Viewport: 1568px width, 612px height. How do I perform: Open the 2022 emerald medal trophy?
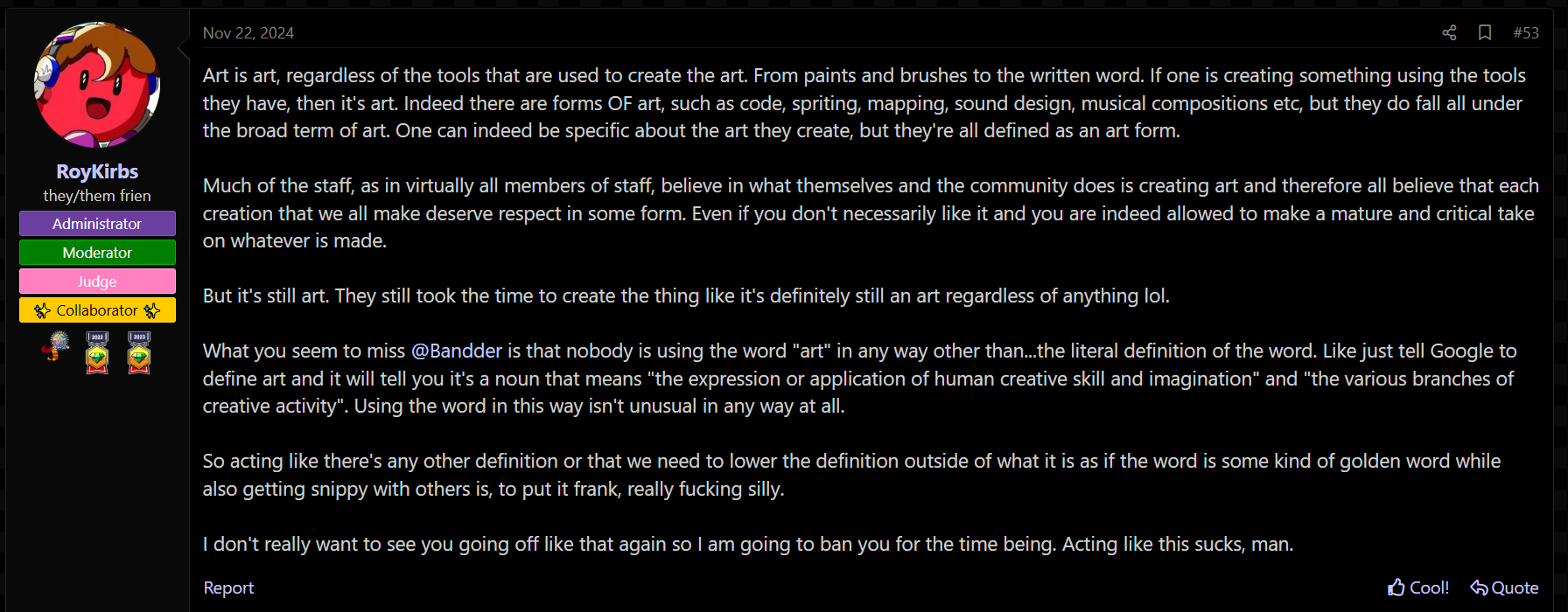click(x=97, y=352)
